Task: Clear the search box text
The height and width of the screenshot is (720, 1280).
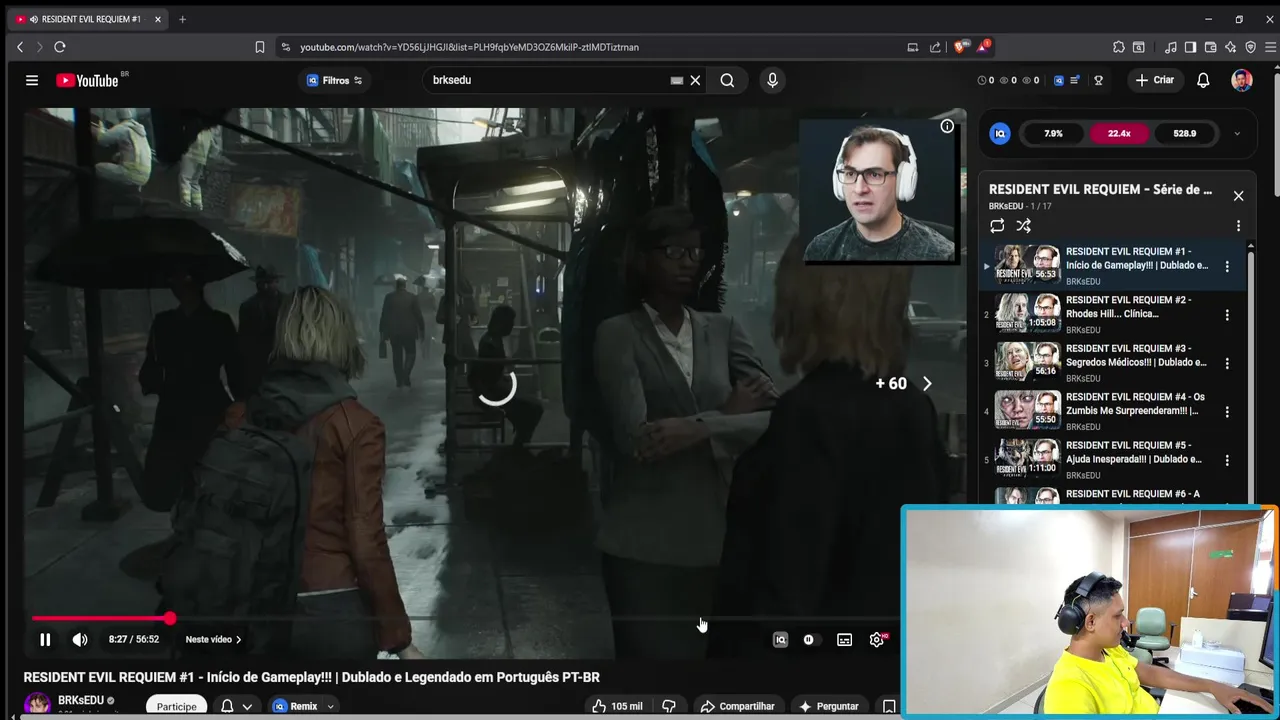Action: click(x=695, y=80)
